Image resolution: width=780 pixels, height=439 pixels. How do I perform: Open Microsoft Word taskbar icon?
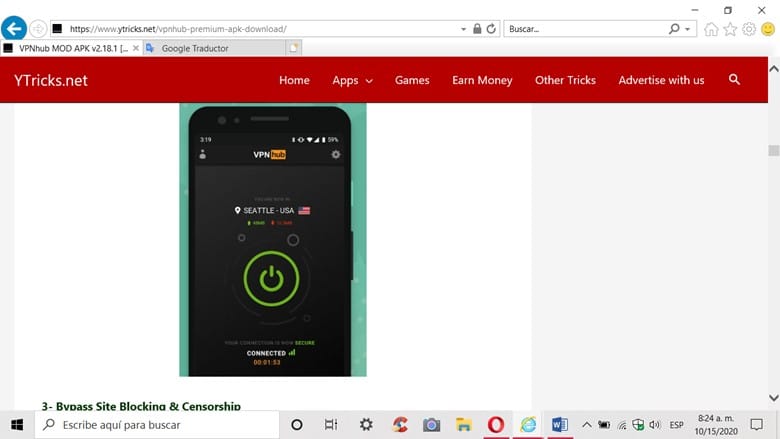point(560,425)
